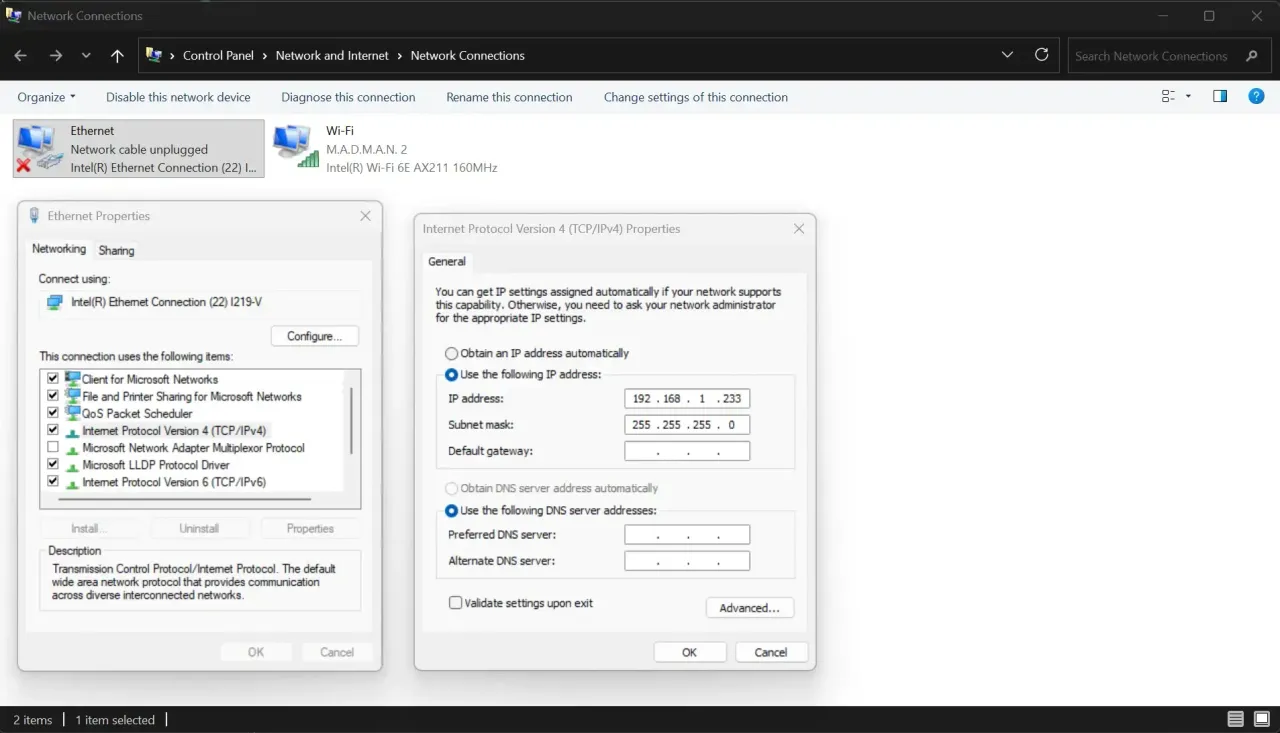Open the Organize menu
This screenshot has height=733, width=1280.
[x=47, y=97]
